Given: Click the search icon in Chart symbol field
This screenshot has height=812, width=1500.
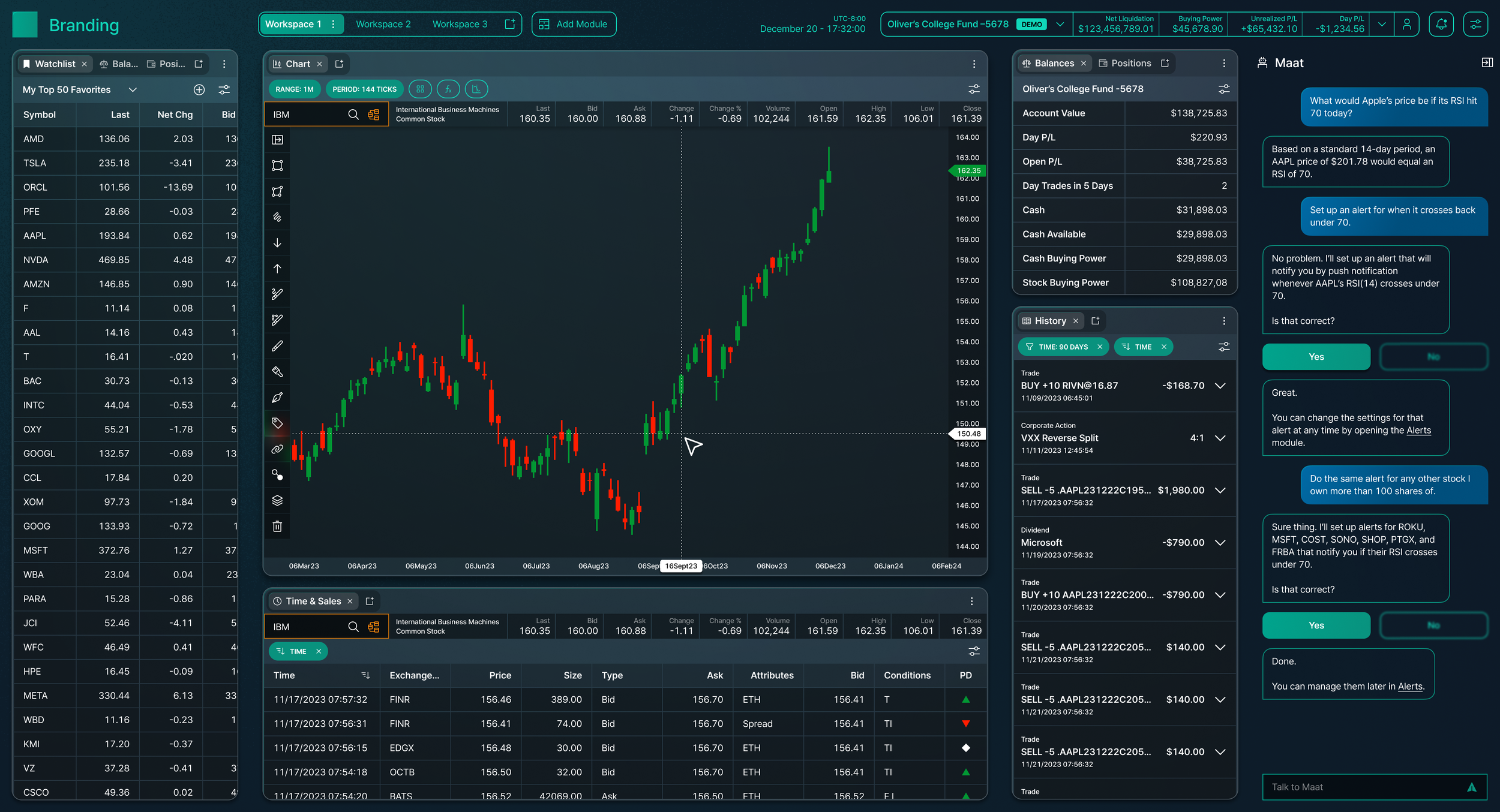Looking at the screenshot, I should (353, 115).
